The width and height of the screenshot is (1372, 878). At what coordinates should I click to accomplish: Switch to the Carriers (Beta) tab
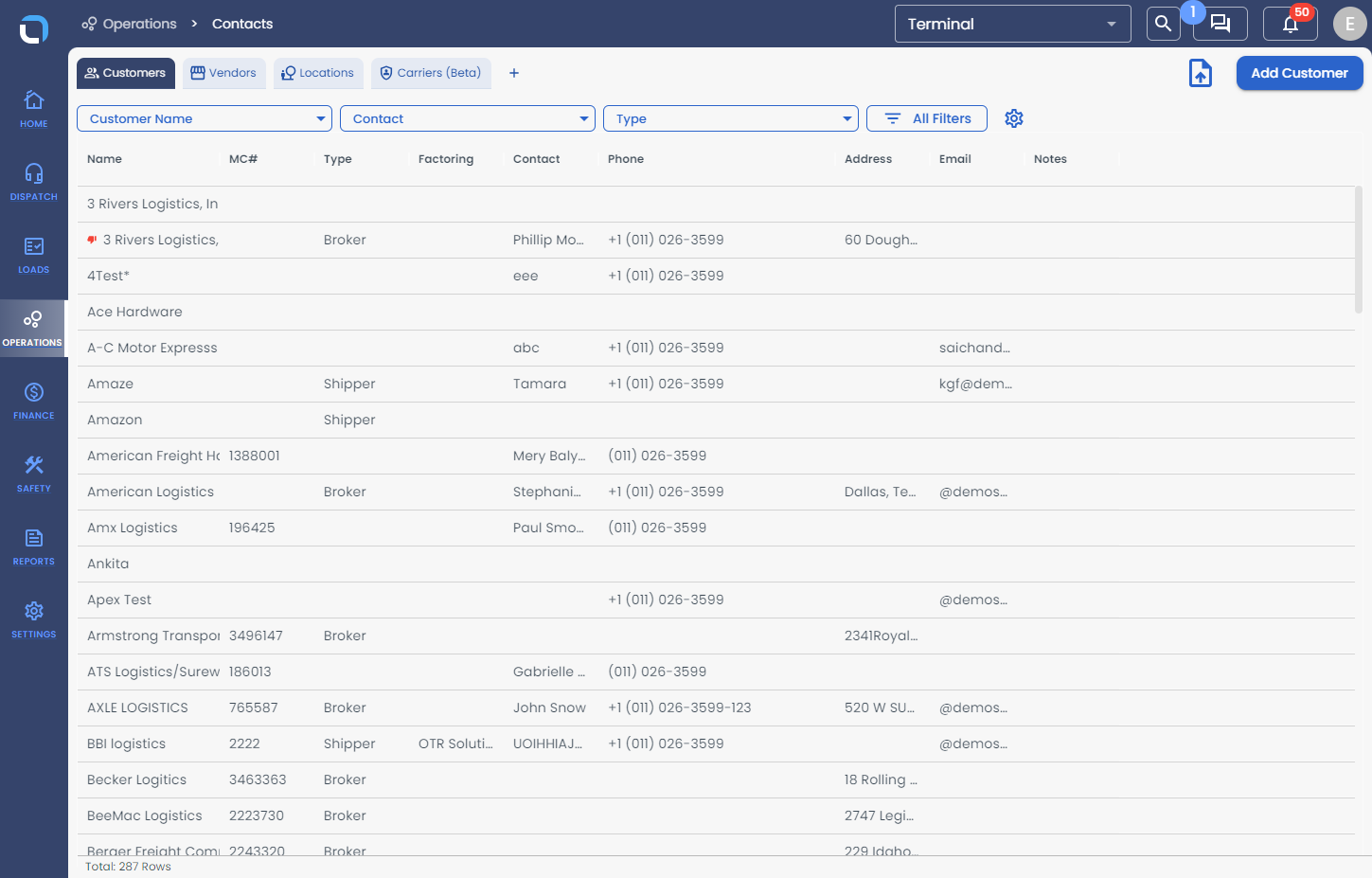(431, 73)
